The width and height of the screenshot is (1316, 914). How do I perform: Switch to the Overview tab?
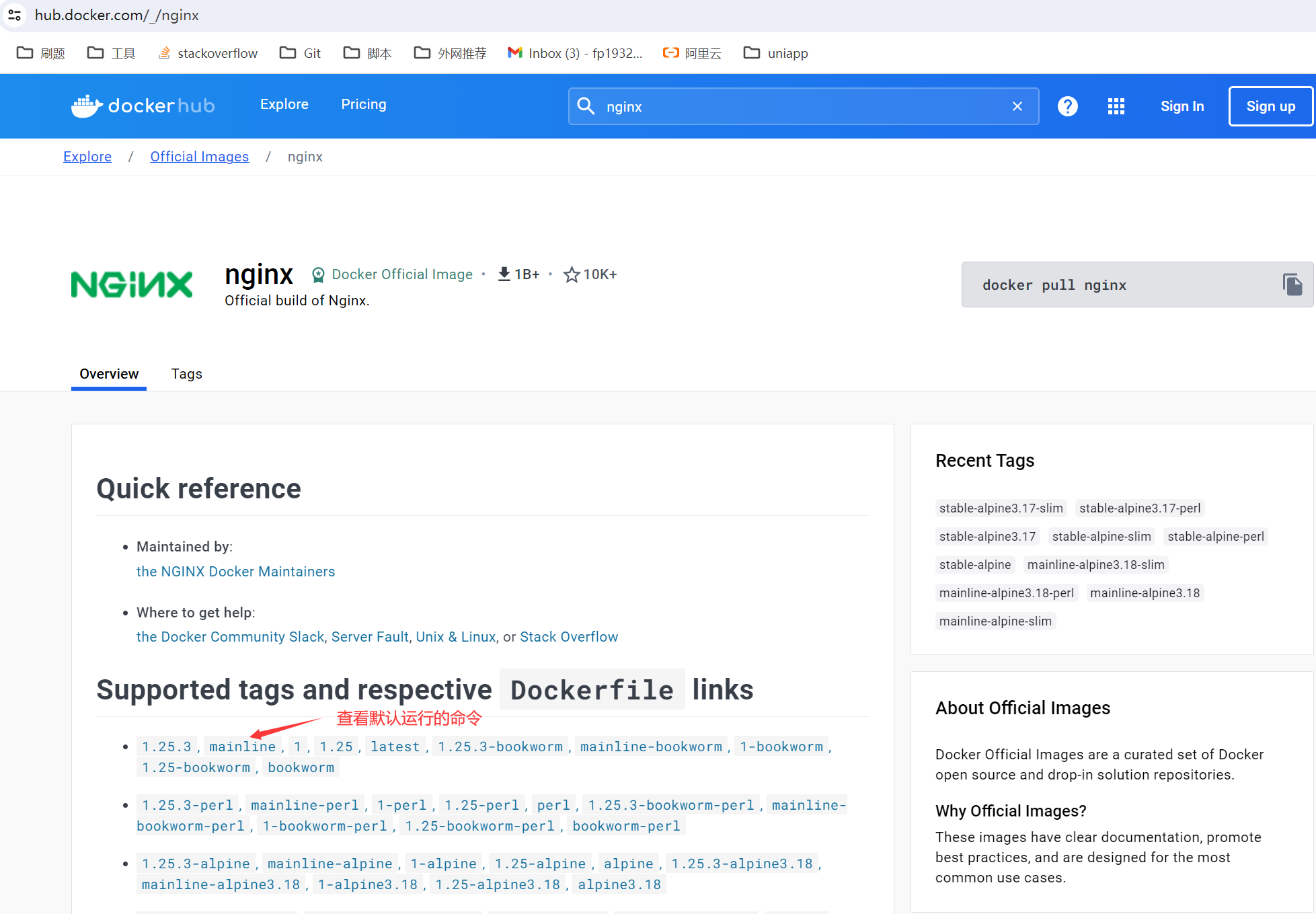pos(109,374)
